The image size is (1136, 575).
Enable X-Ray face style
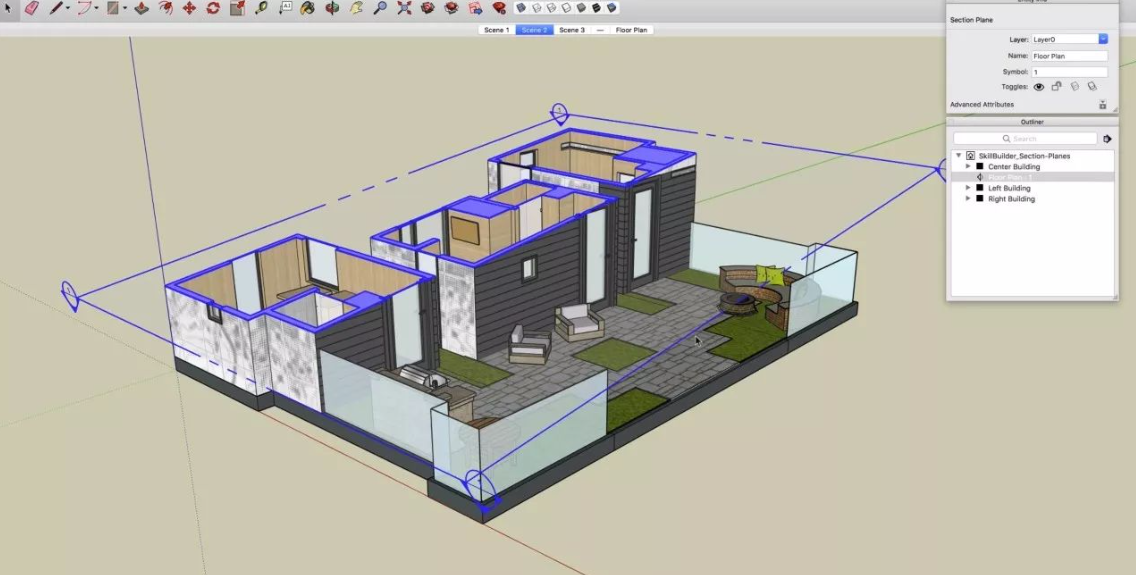[521, 8]
